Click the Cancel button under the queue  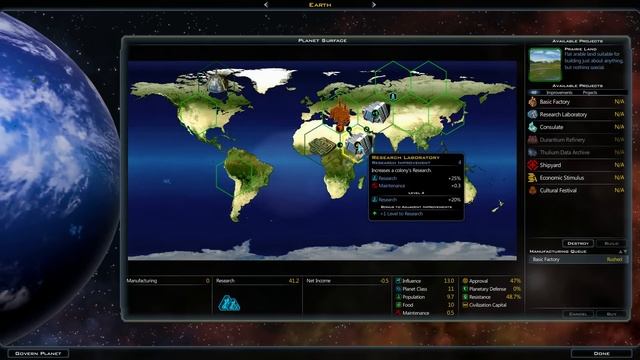(x=578, y=314)
